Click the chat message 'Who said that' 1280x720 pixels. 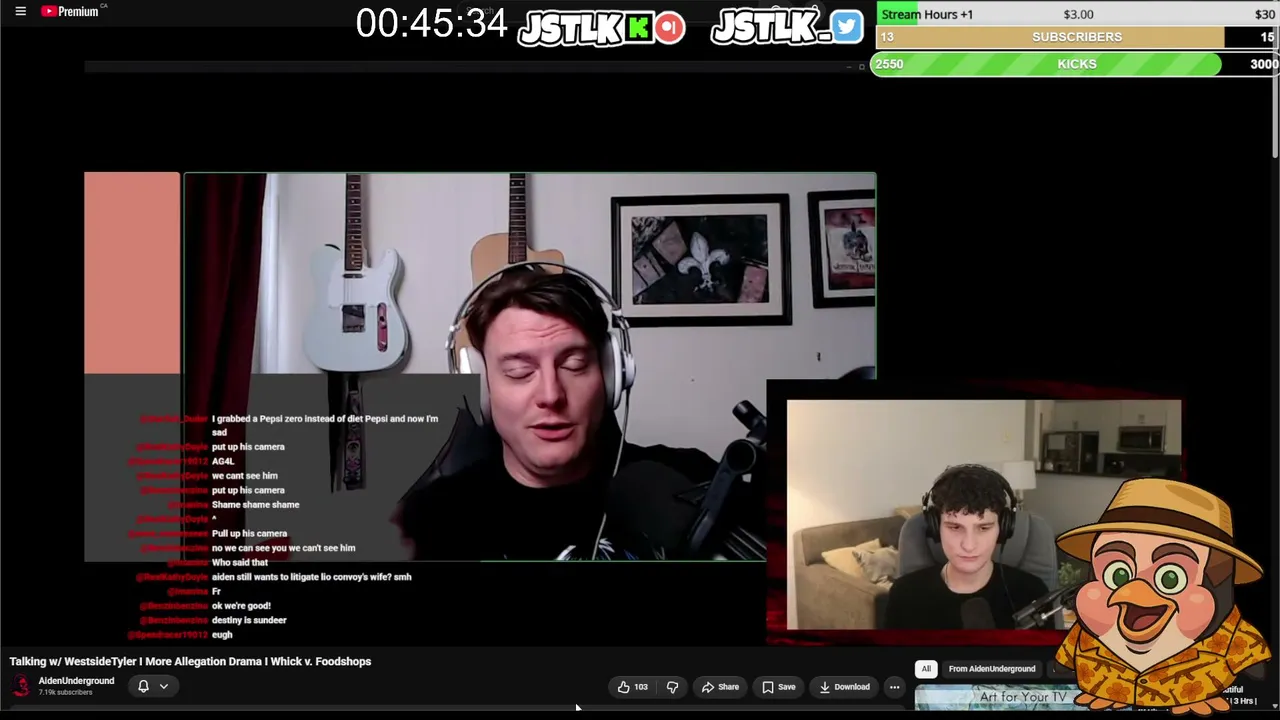click(x=239, y=563)
